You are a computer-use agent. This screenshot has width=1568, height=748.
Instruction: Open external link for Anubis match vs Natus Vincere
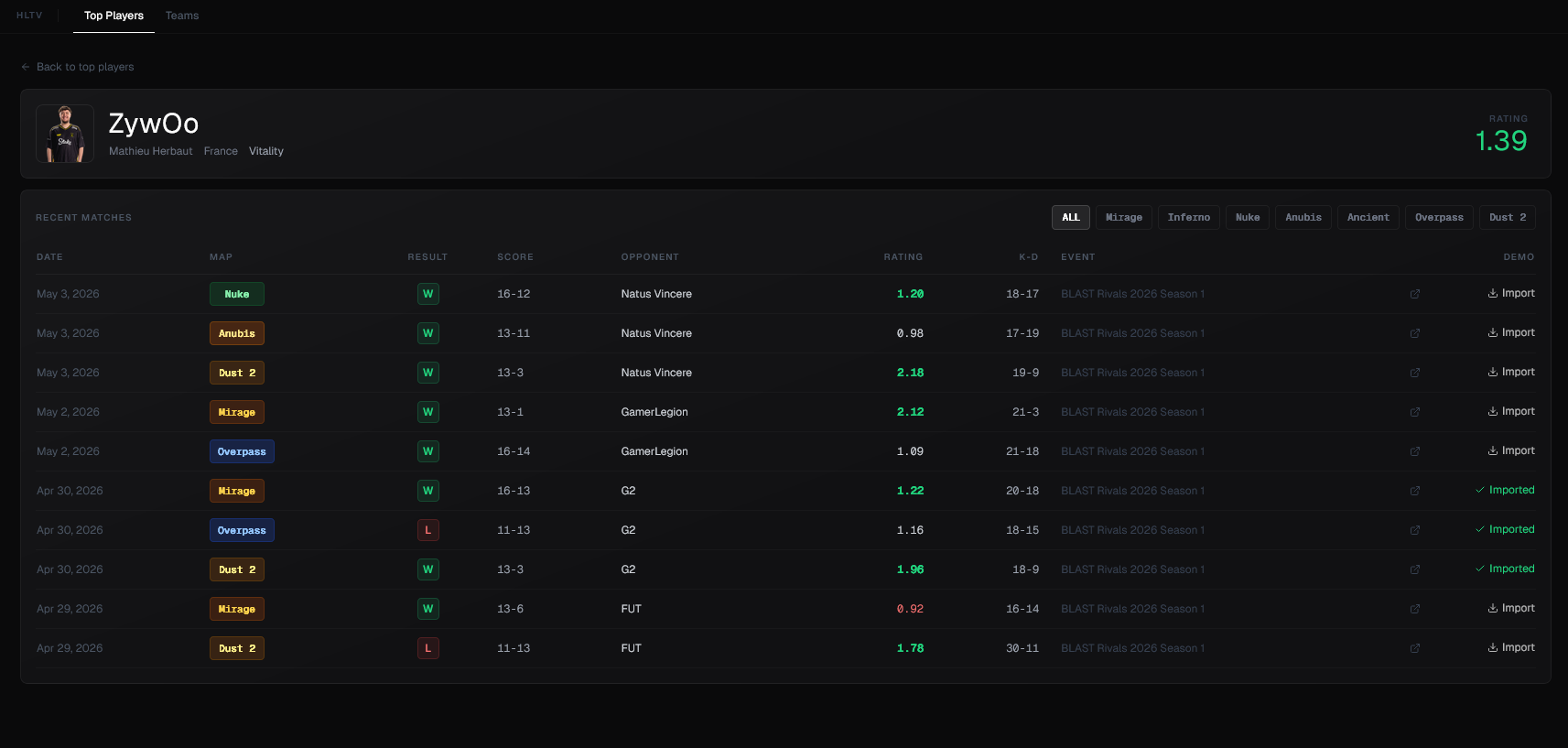1414,333
